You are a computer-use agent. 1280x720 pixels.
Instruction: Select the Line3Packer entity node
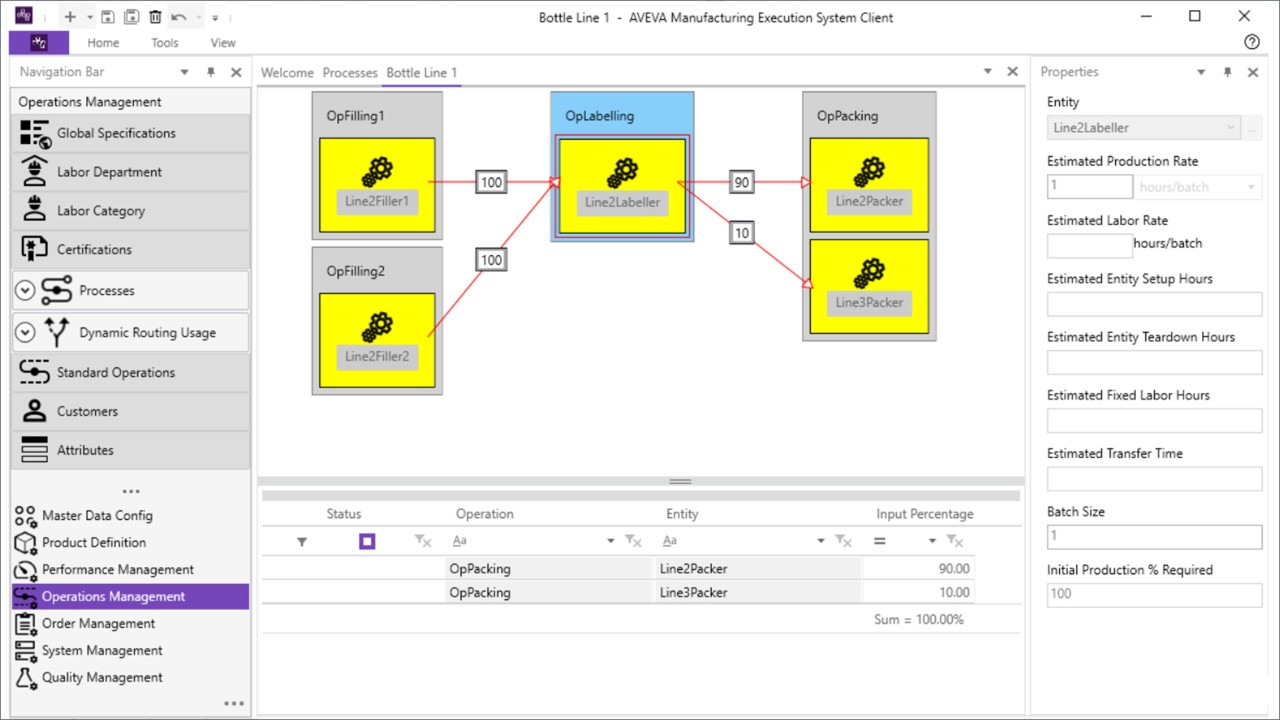(x=869, y=286)
